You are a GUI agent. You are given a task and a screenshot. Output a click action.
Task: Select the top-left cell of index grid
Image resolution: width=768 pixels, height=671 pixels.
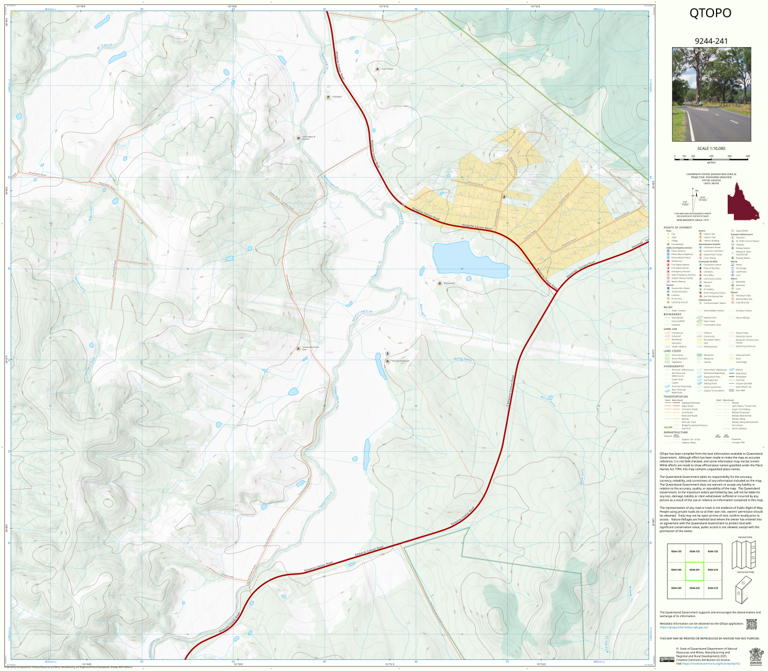click(676, 552)
